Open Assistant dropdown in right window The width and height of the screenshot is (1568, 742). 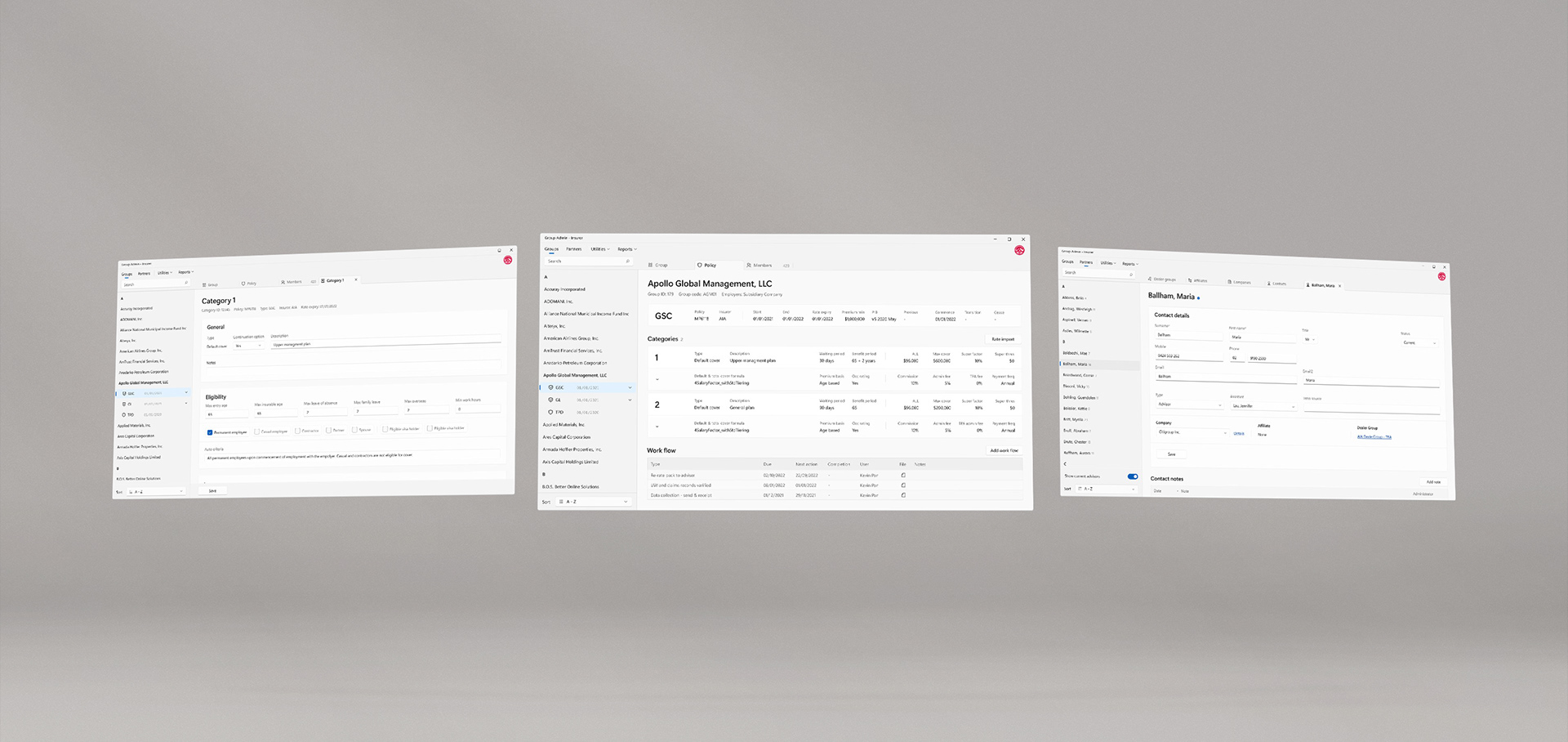[x=1263, y=406]
